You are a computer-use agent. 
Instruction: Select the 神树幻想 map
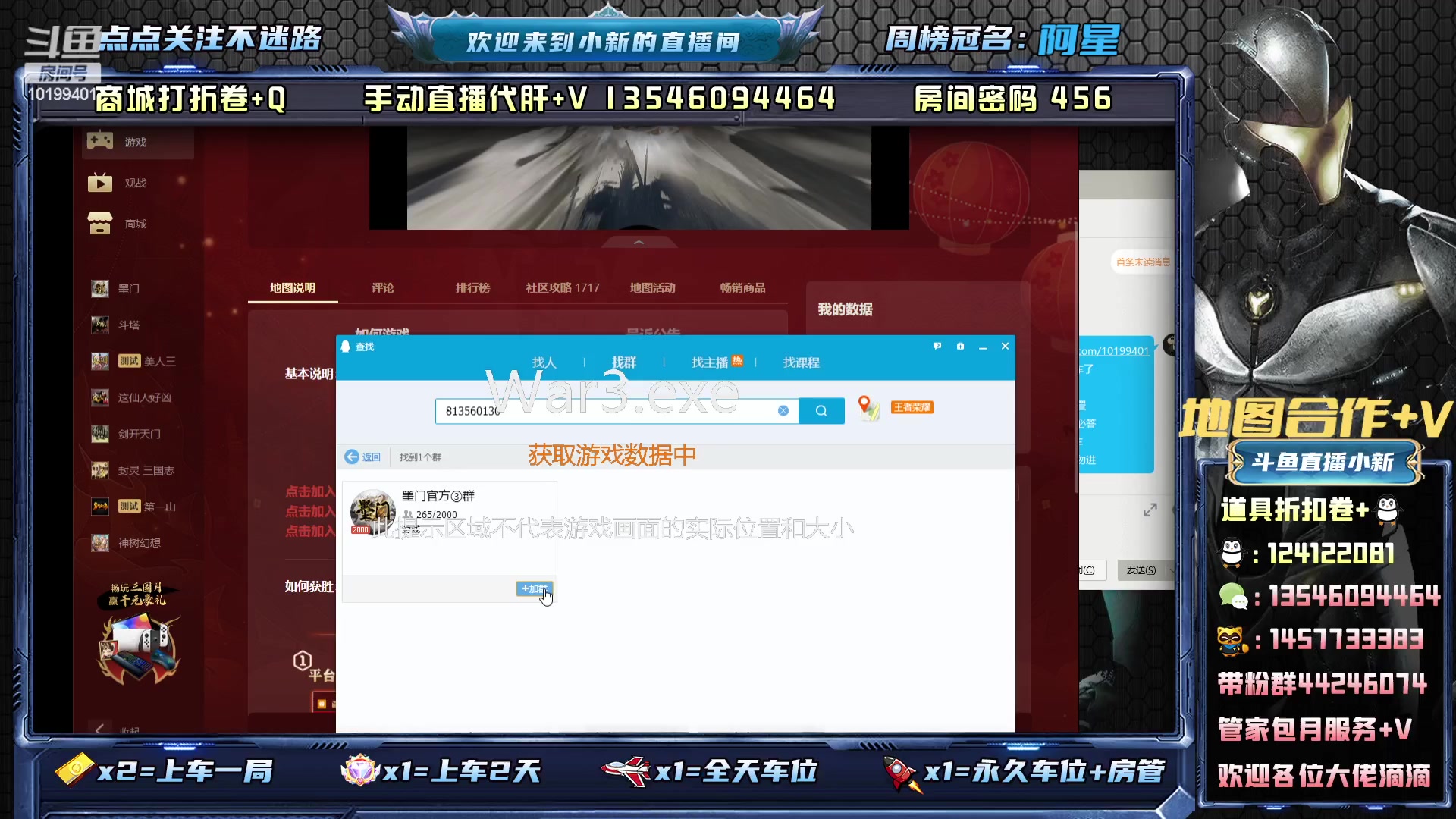(127, 543)
